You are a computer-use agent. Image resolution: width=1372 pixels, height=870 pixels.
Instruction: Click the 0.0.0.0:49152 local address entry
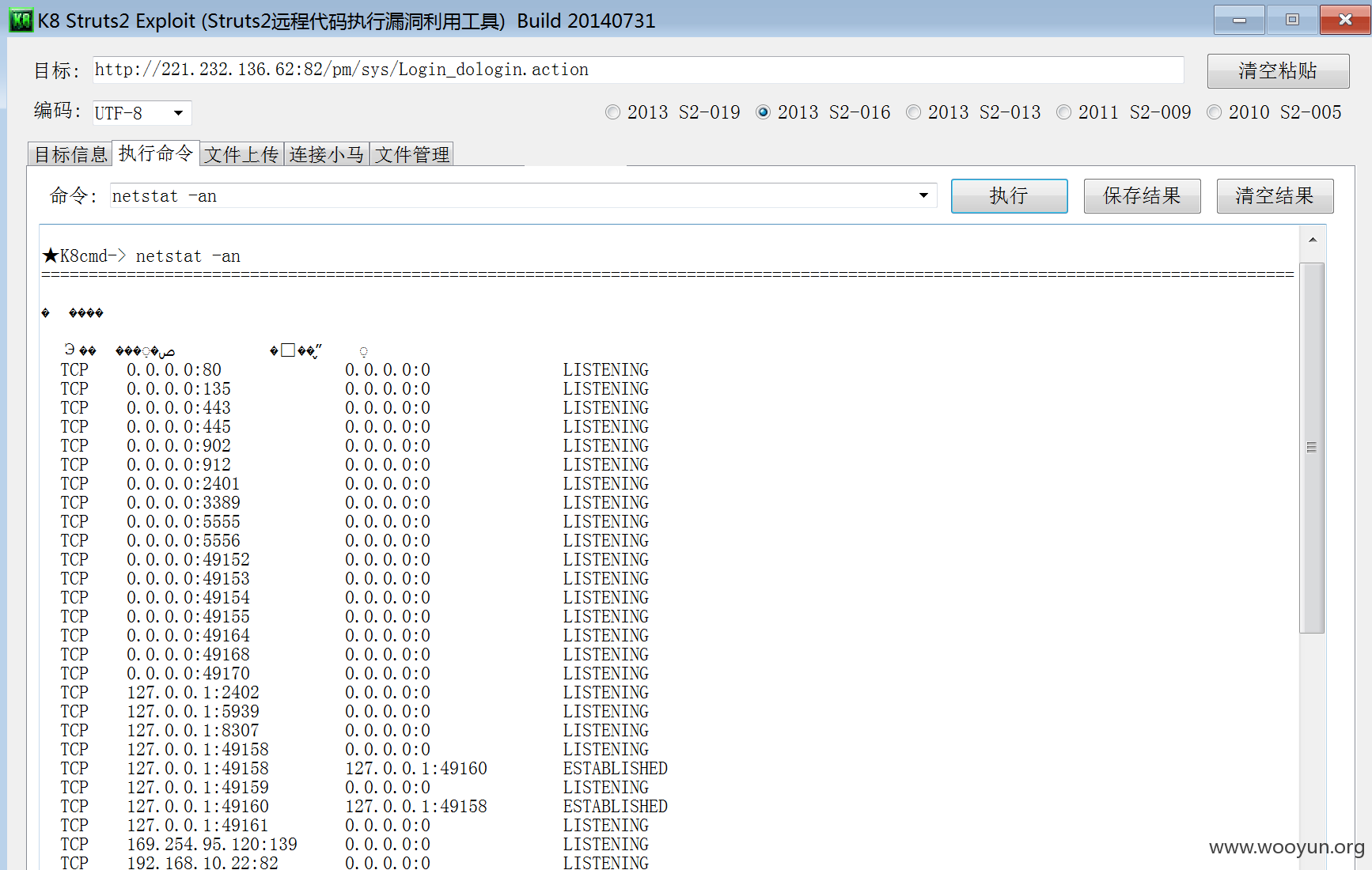pos(188,560)
